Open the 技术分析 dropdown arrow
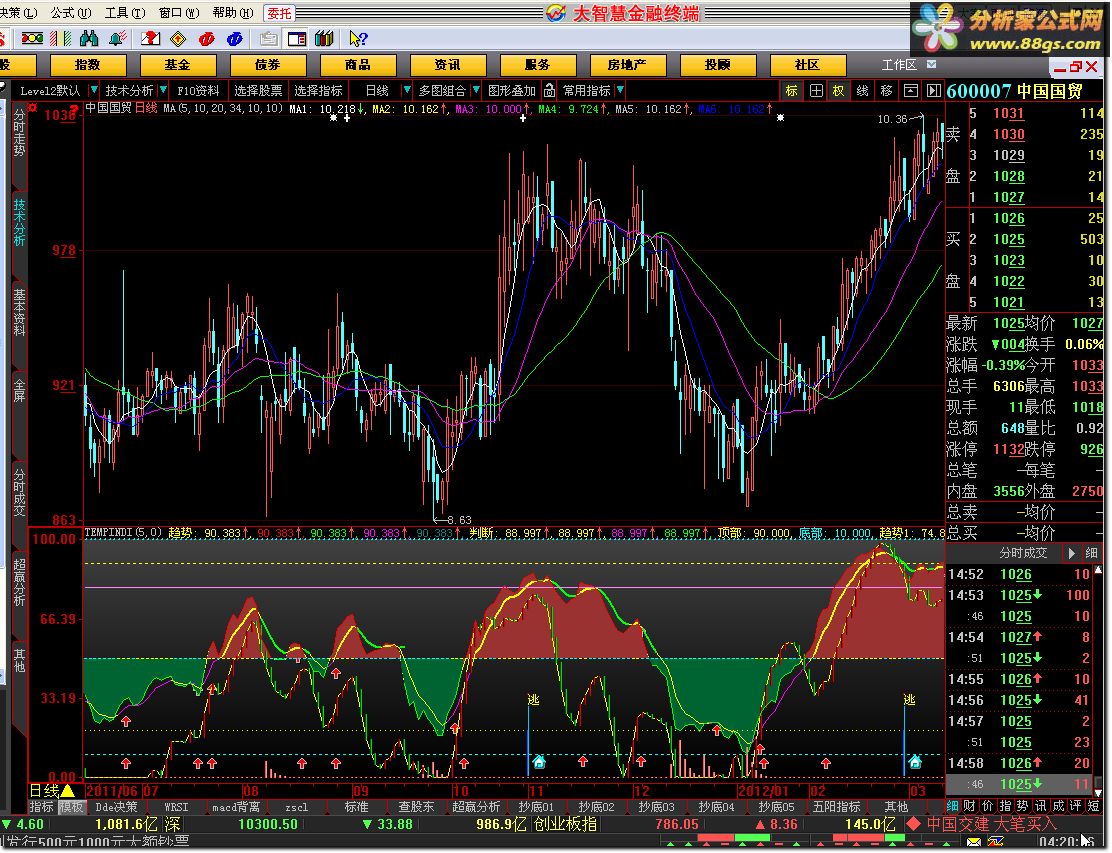This screenshot has height=853, width=1112. click(163, 90)
